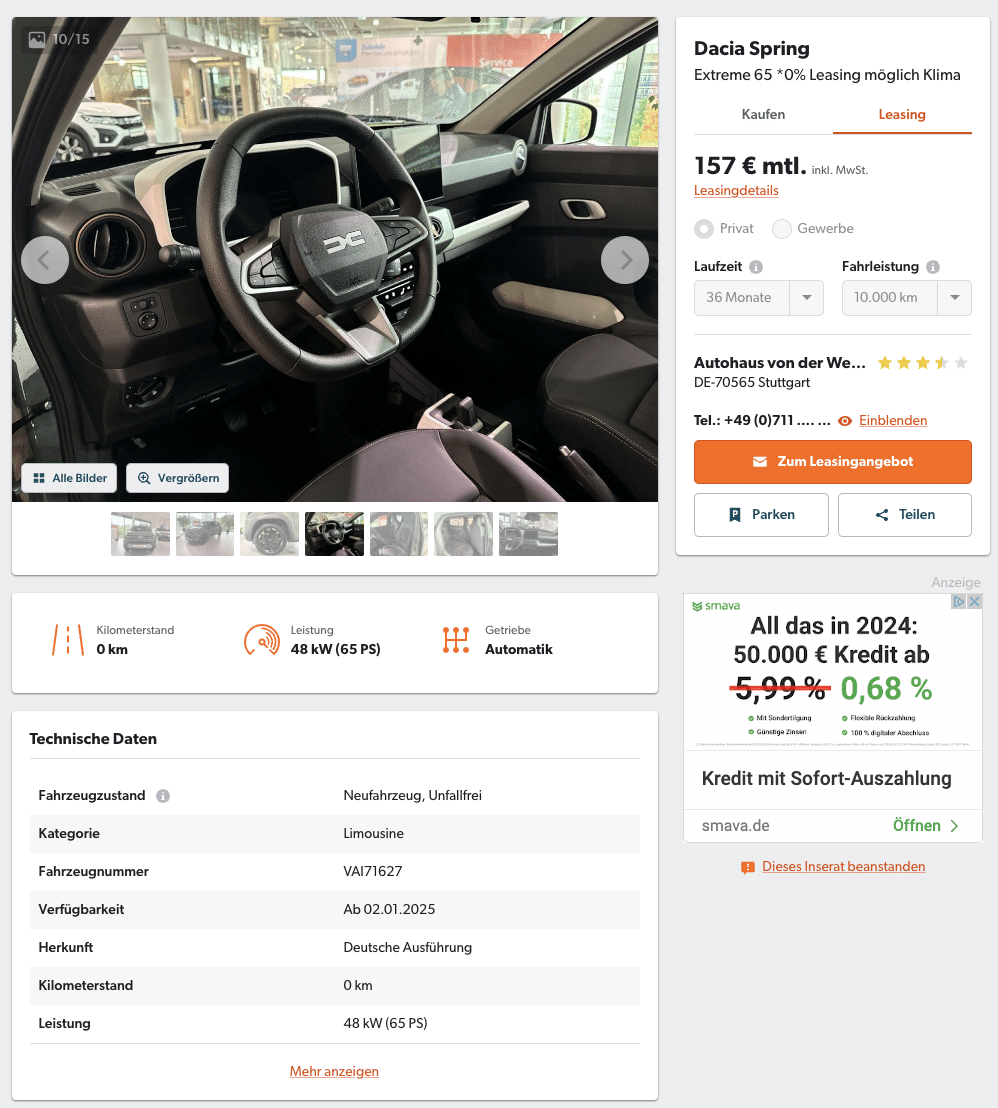Click the Fahrleistung info icon
998x1108 pixels.
pos(933,267)
